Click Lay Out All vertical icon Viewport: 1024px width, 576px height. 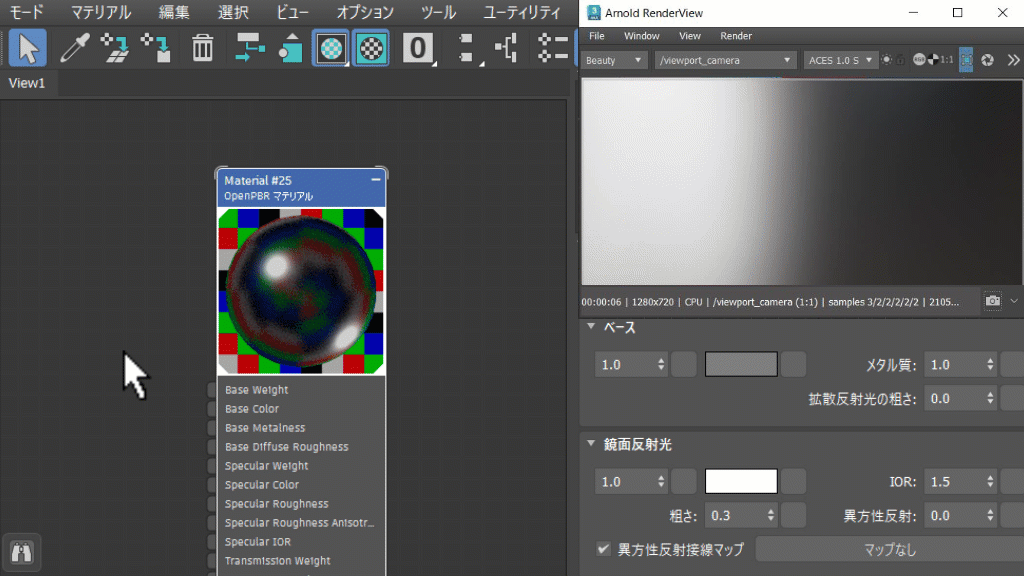(x=466, y=48)
